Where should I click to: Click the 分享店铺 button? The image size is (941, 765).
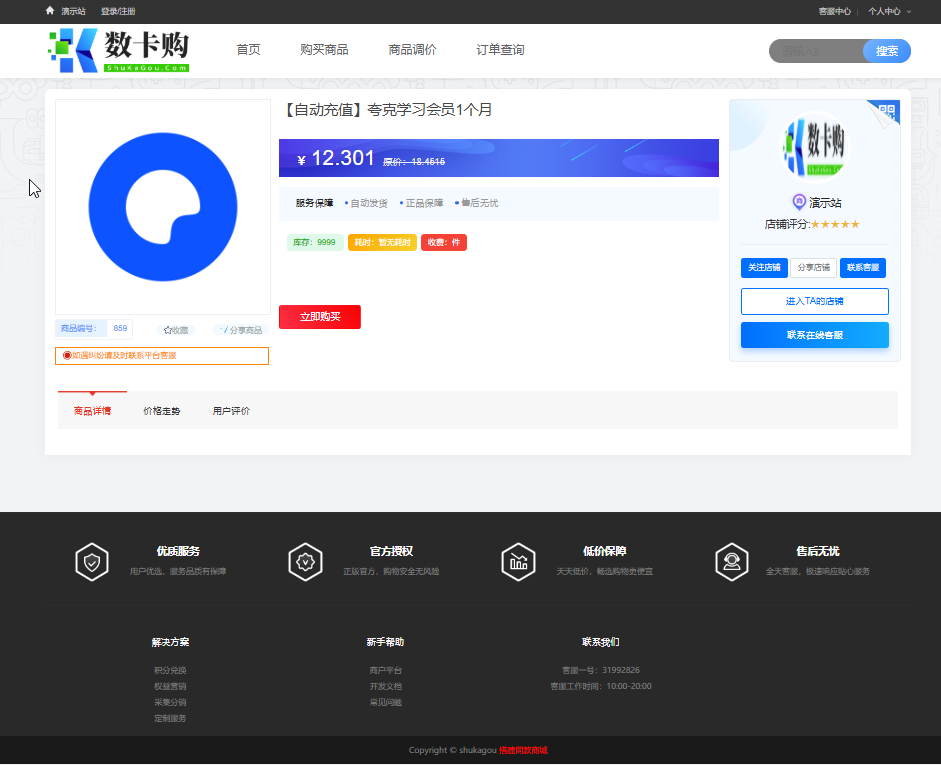click(813, 268)
